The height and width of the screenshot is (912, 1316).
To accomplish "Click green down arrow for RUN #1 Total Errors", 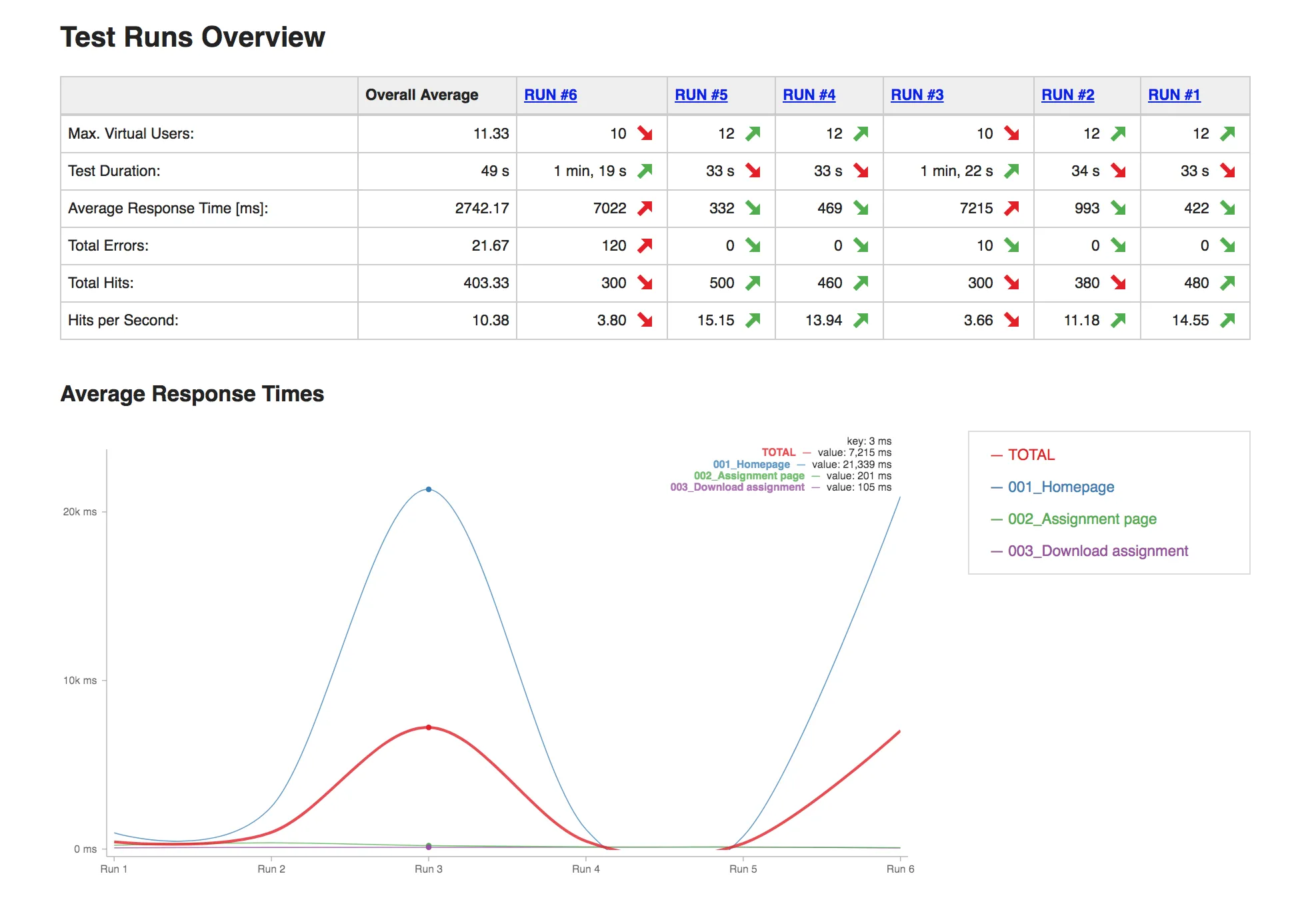I will (1227, 245).
